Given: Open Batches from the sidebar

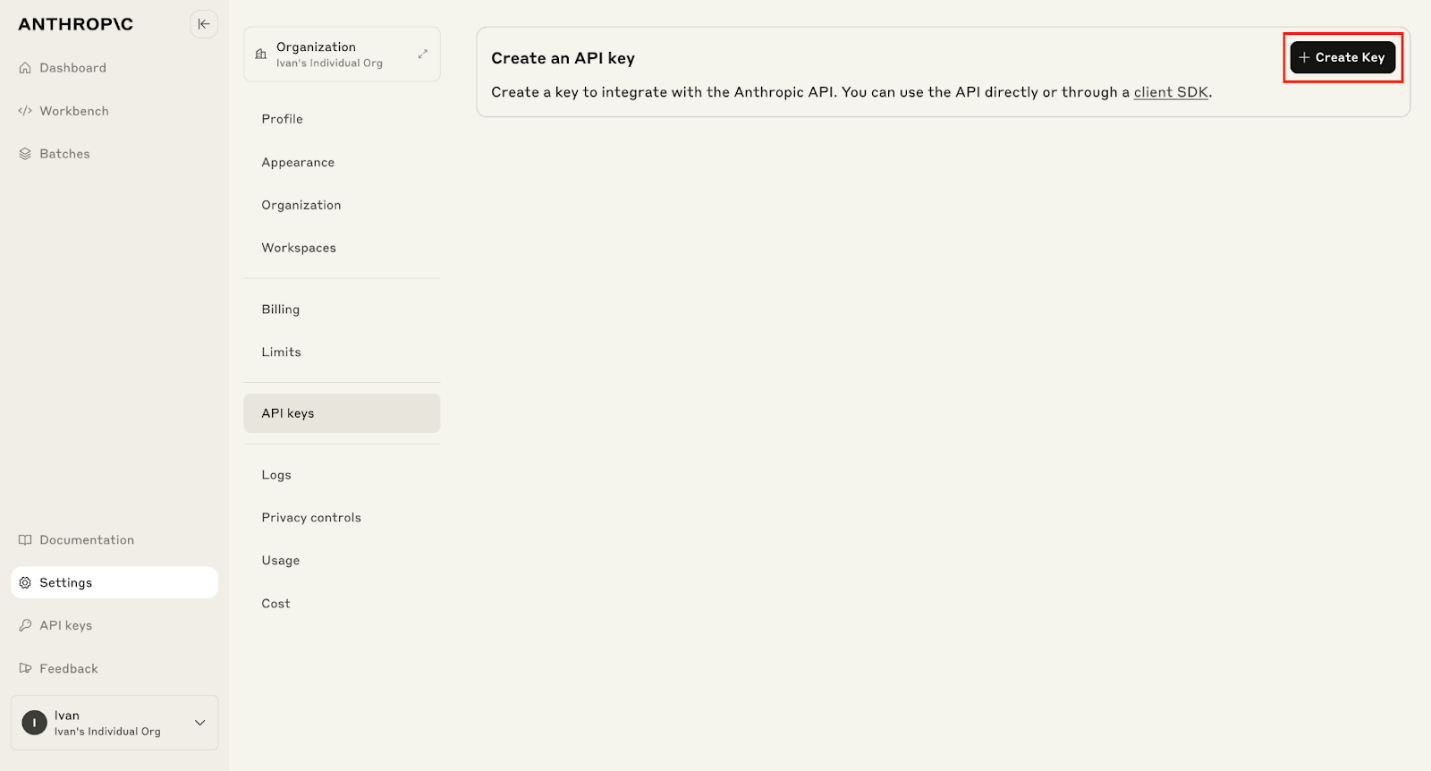Looking at the screenshot, I should [63, 153].
